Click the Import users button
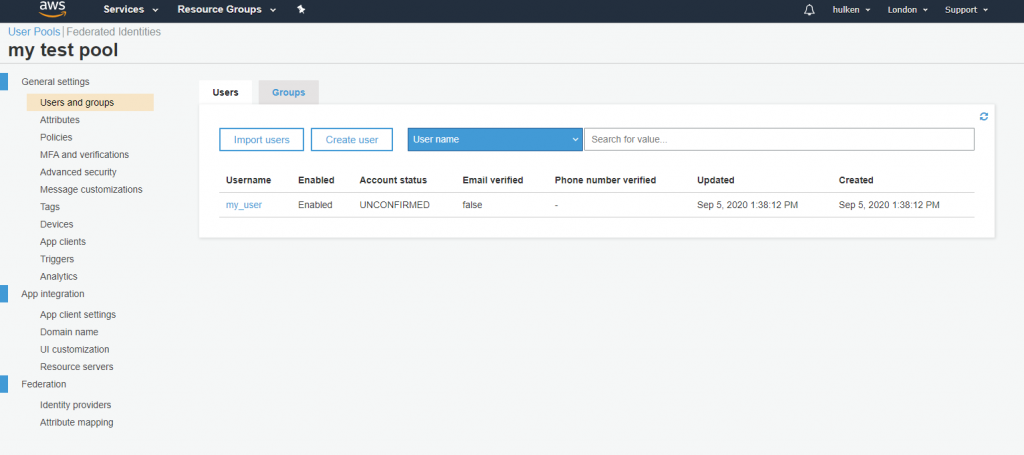This screenshot has width=1024, height=455. [262, 140]
